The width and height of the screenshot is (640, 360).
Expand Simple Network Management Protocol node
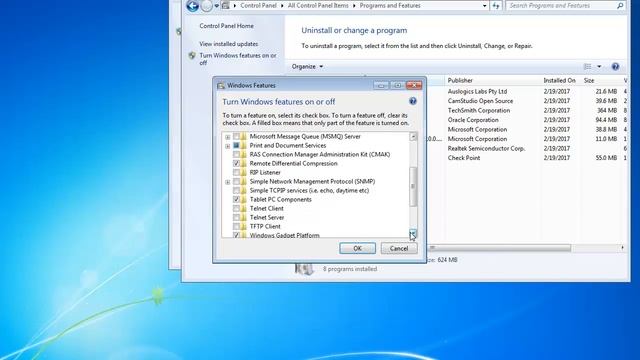[x=228, y=182]
